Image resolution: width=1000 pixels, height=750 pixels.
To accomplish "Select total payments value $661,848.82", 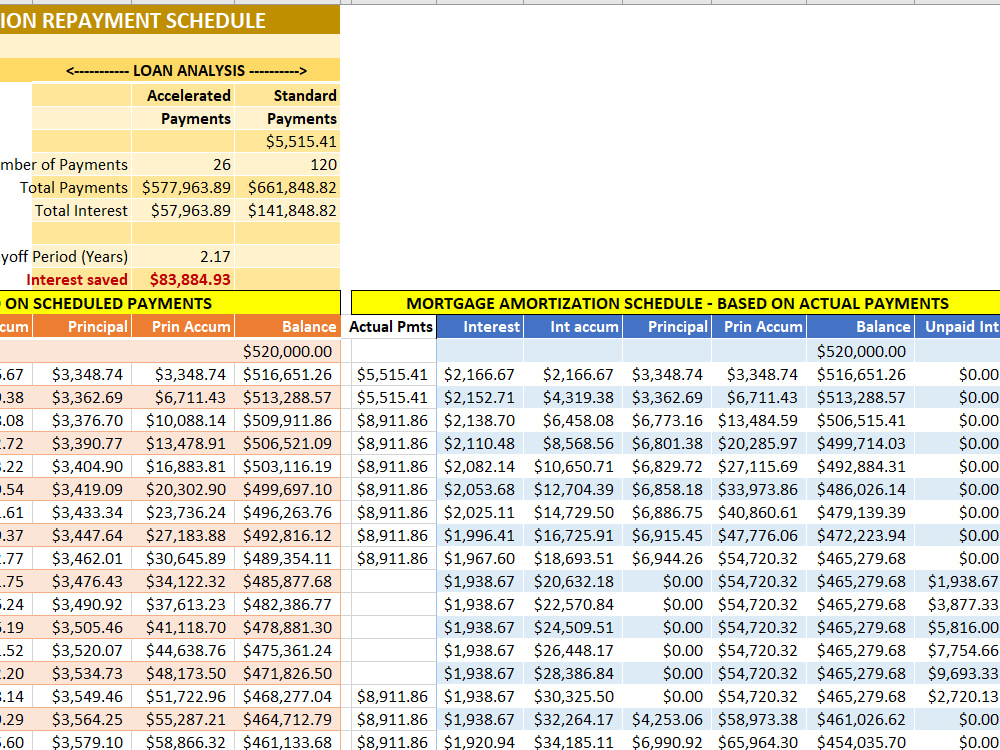I will [x=288, y=188].
